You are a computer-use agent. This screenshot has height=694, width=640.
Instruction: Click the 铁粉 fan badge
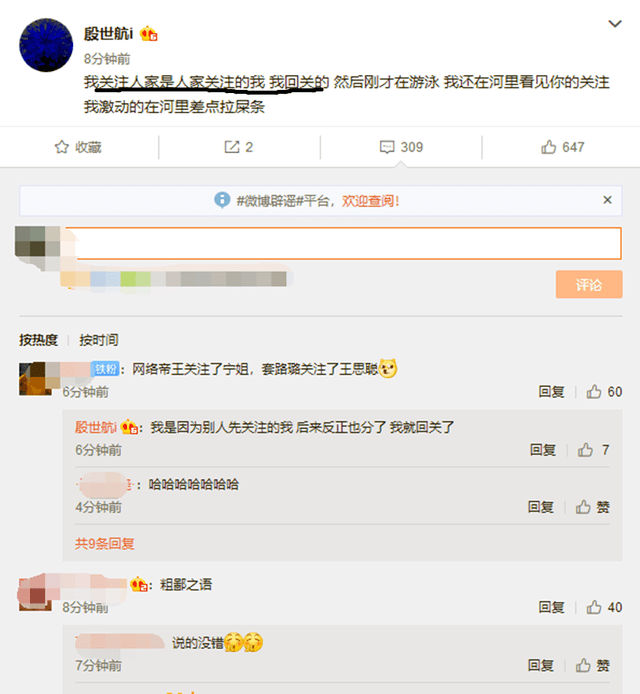tap(105, 369)
